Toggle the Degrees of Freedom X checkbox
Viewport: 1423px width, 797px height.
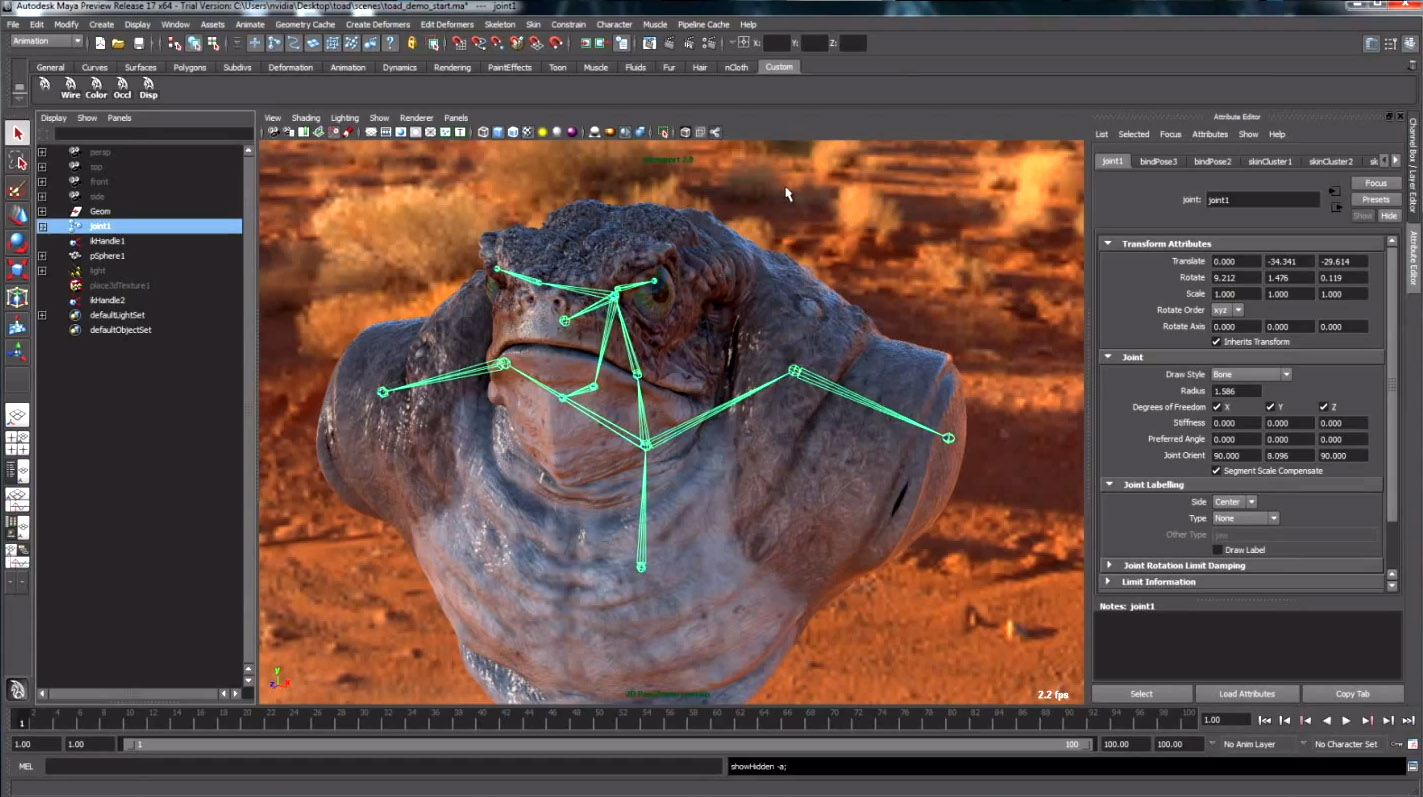(x=1217, y=407)
